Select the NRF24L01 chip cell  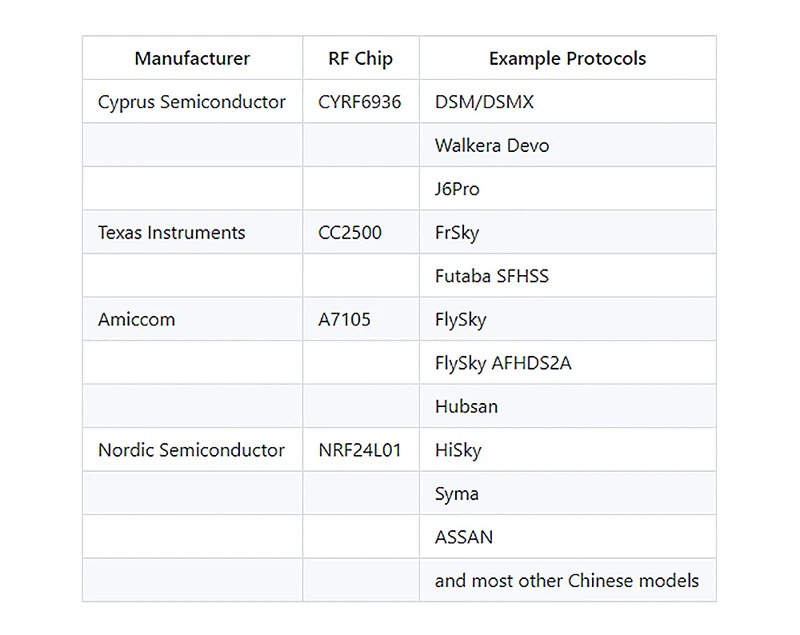coord(361,450)
